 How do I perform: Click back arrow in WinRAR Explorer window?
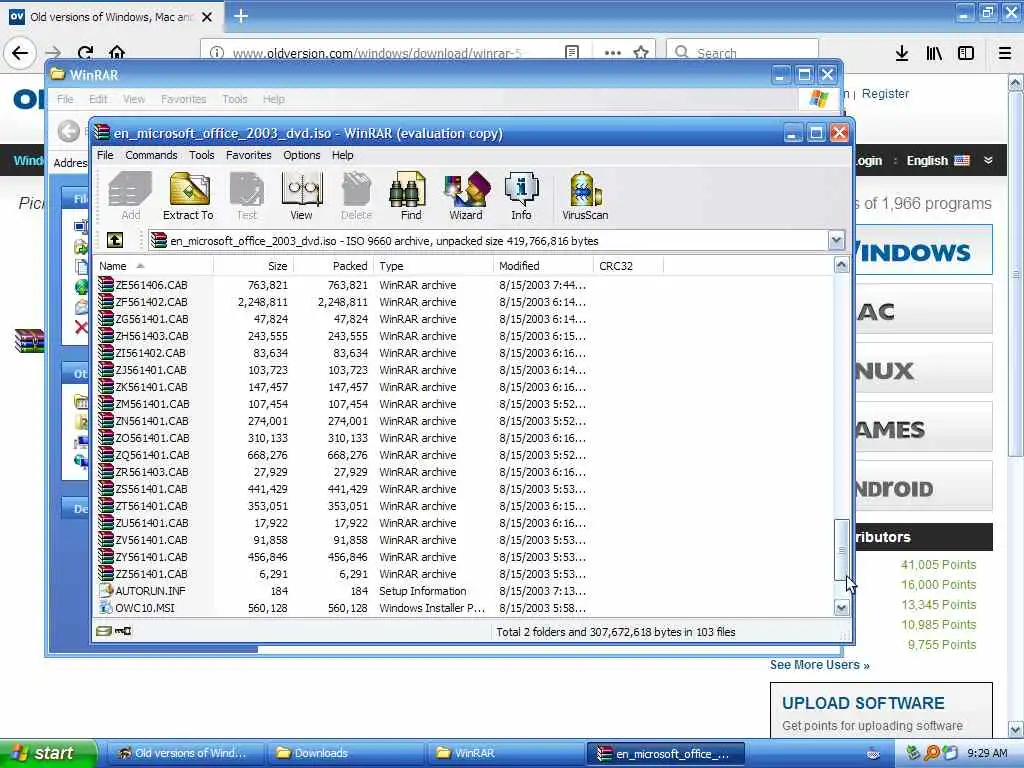tap(69, 131)
